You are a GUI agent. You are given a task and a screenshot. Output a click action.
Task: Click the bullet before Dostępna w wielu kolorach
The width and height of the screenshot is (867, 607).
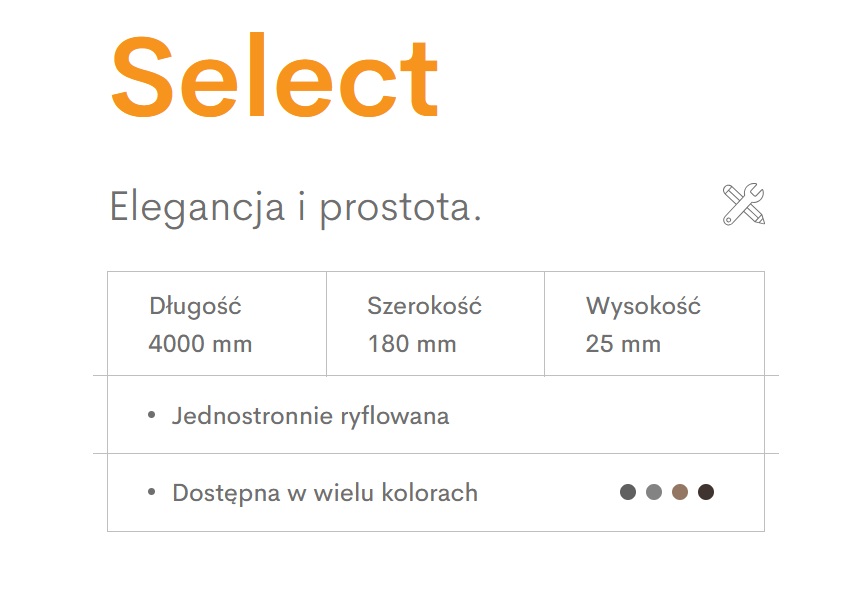[x=152, y=492]
